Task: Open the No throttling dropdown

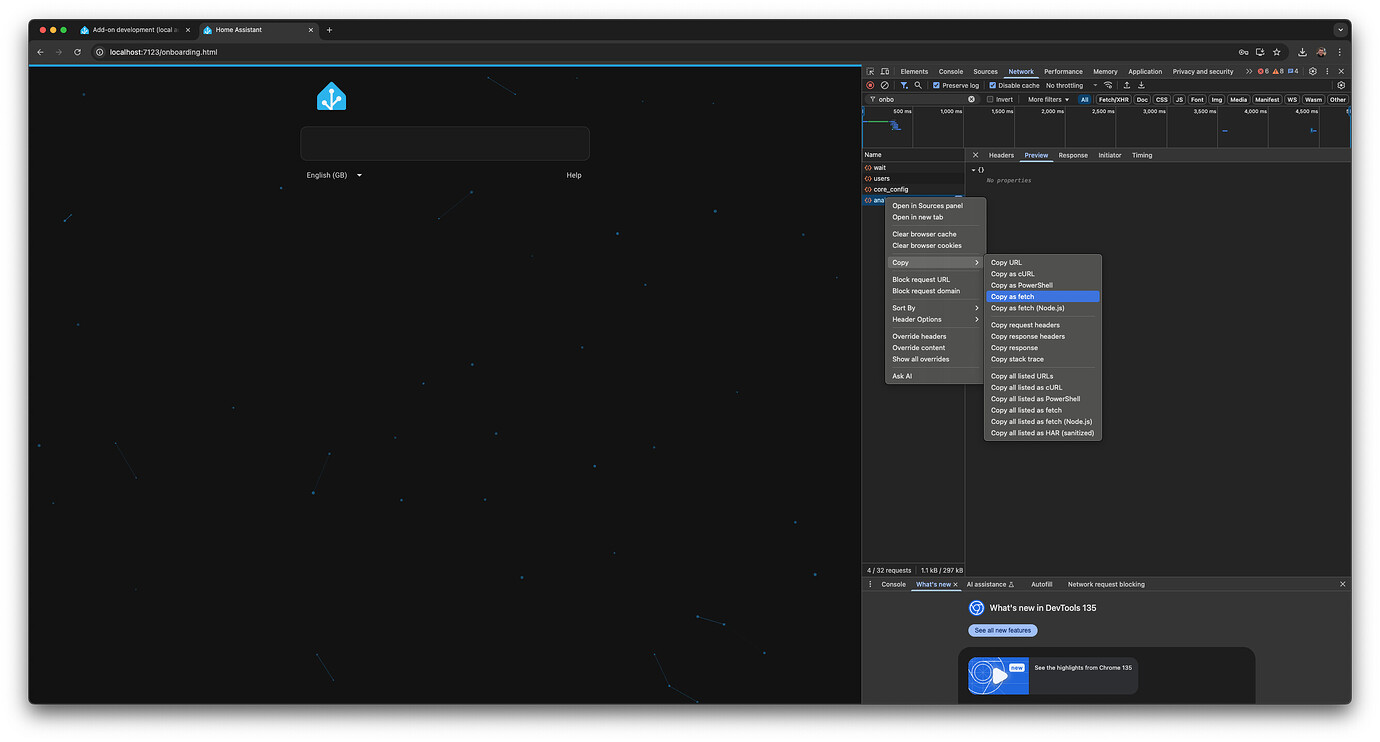Action: pyautogui.click(x=1065, y=85)
